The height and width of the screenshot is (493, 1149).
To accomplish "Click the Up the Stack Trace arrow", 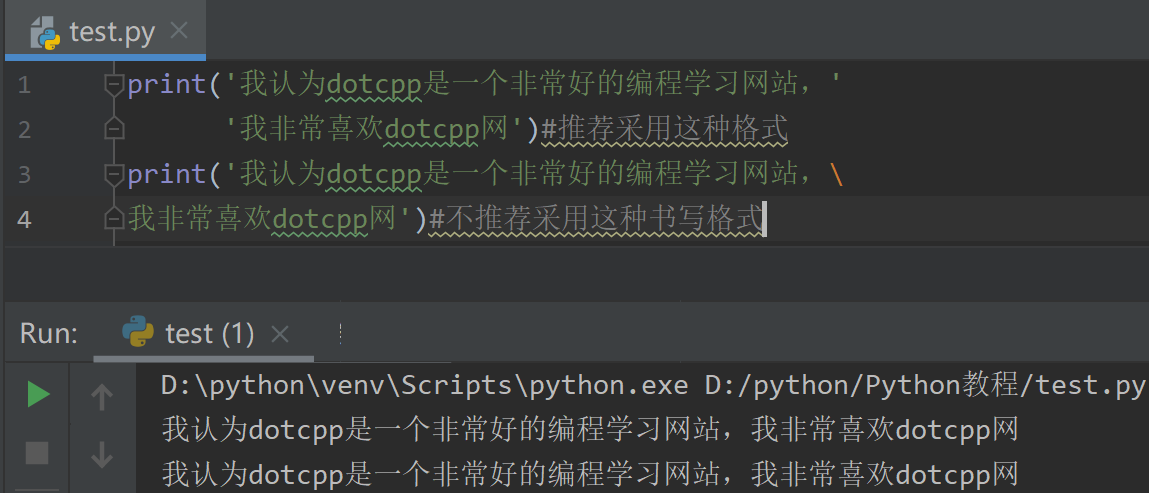I will (101, 398).
